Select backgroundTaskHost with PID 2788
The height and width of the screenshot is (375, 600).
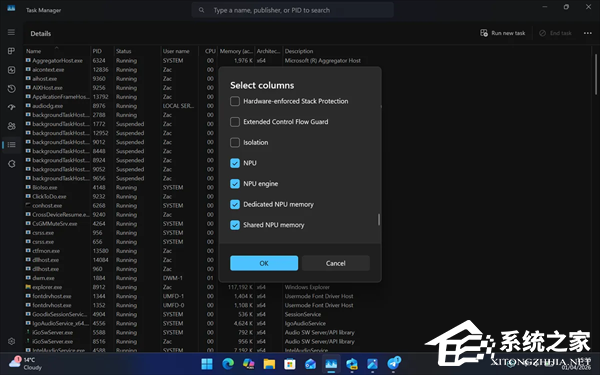tap(60, 115)
